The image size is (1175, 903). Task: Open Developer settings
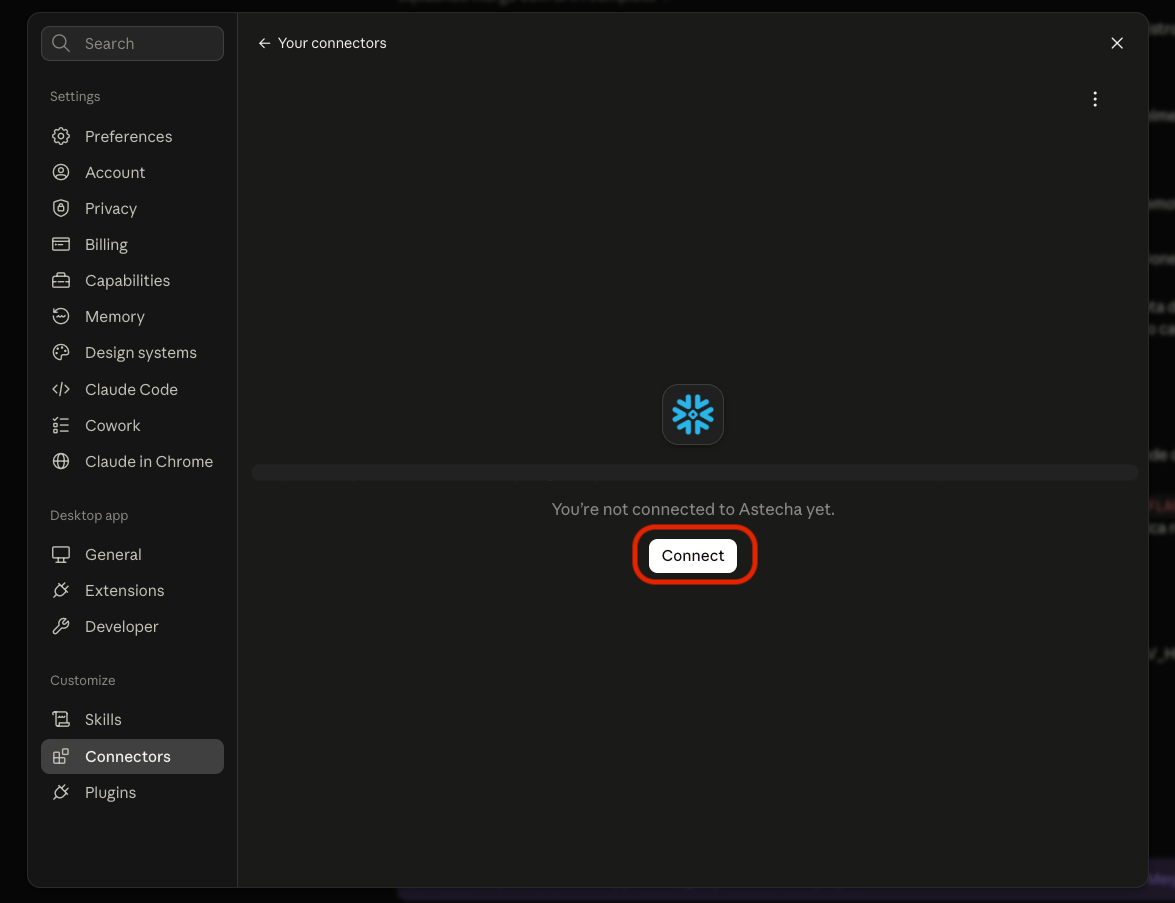pyautogui.click(x=133, y=626)
